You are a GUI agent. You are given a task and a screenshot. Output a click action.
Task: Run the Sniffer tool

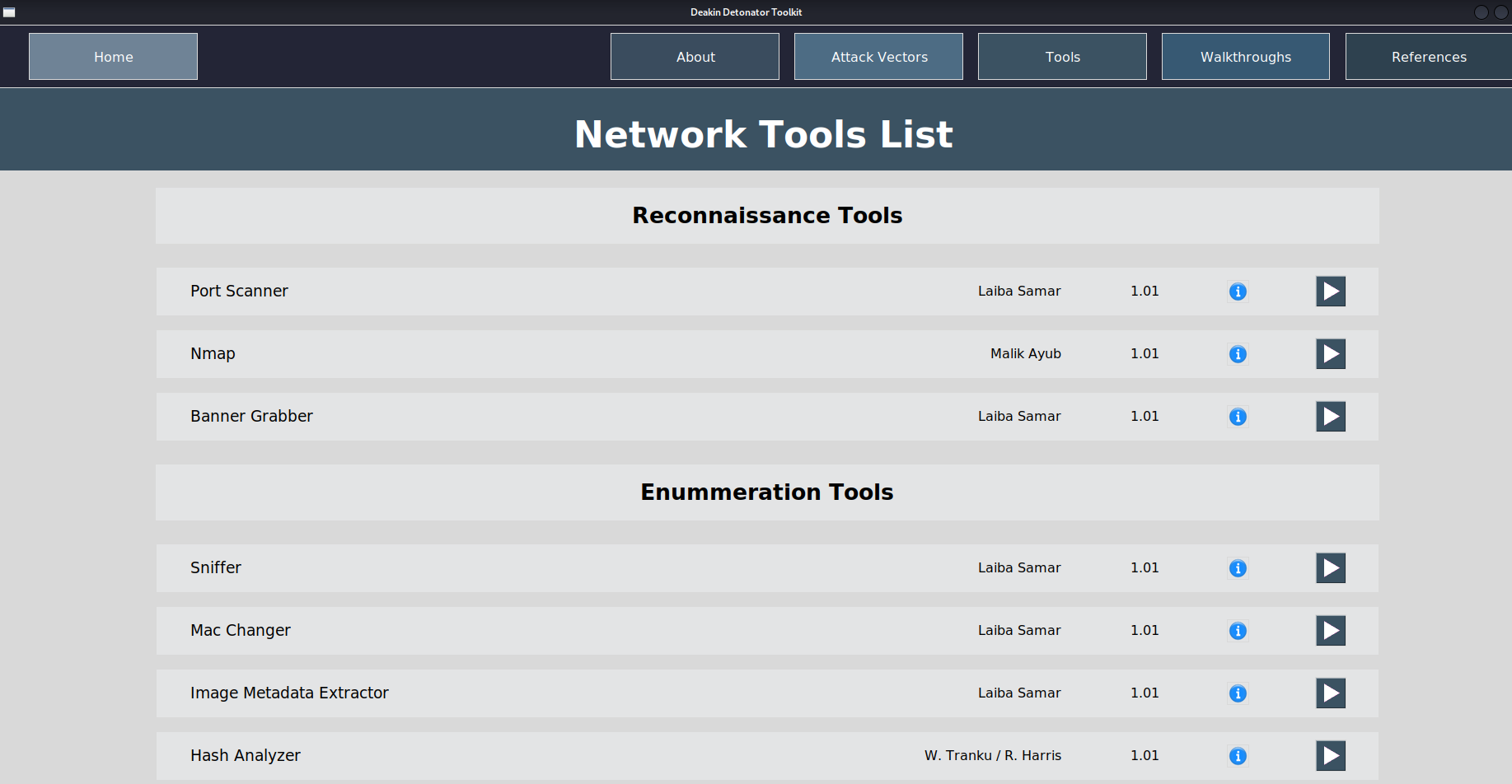pos(1331,568)
